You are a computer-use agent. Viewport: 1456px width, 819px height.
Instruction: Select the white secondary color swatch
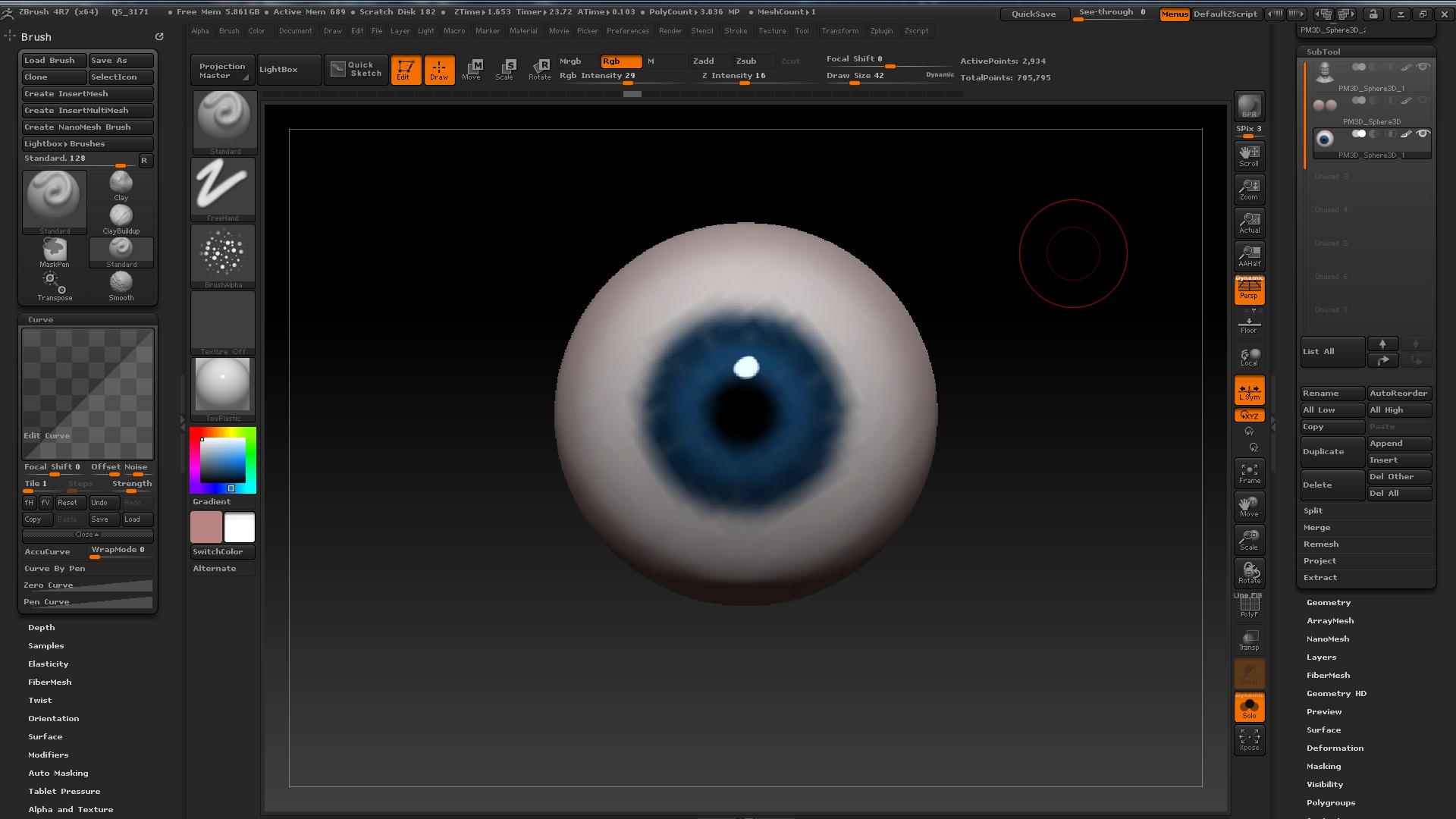[x=240, y=527]
